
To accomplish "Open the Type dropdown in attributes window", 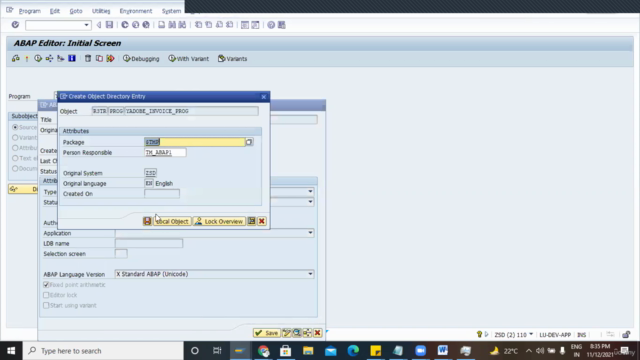I will pos(310,191).
